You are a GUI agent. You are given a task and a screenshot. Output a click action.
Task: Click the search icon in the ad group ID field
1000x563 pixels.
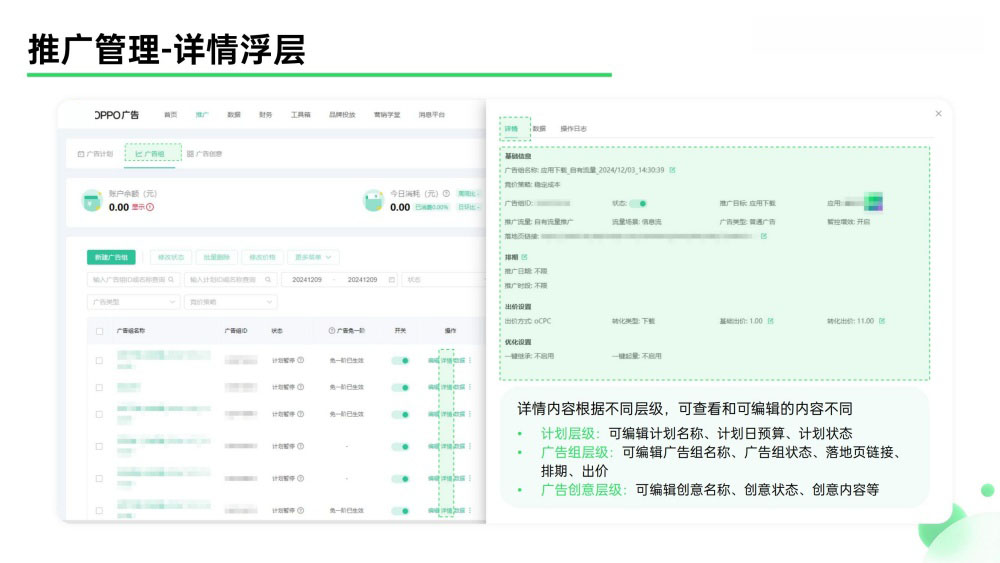(171, 279)
